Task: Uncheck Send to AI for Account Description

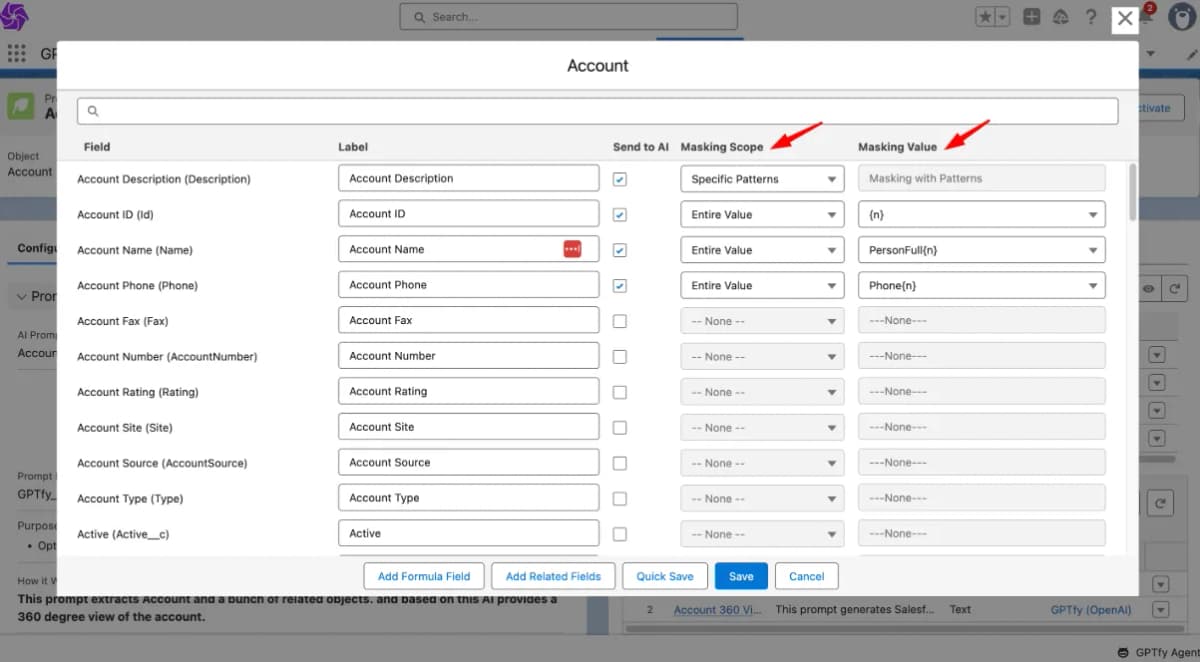Action: 620,179
